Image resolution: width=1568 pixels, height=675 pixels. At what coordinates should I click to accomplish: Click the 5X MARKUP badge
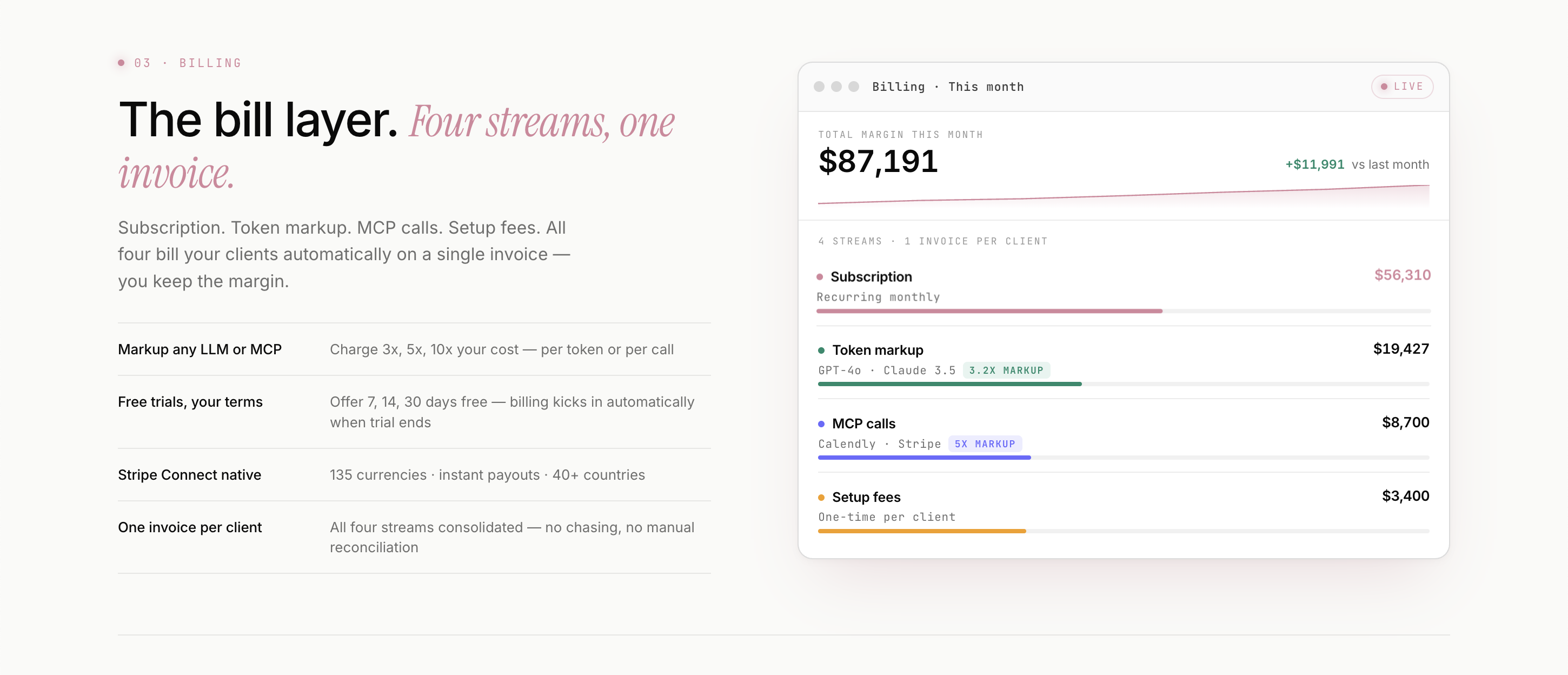(x=985, y=444)
